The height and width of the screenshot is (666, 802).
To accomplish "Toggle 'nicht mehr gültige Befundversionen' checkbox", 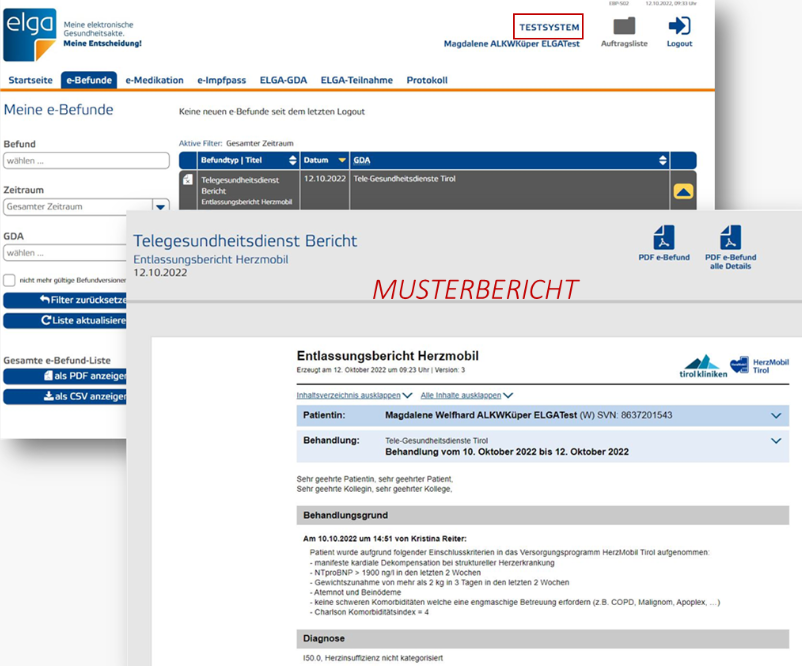I will pos(9,280).
